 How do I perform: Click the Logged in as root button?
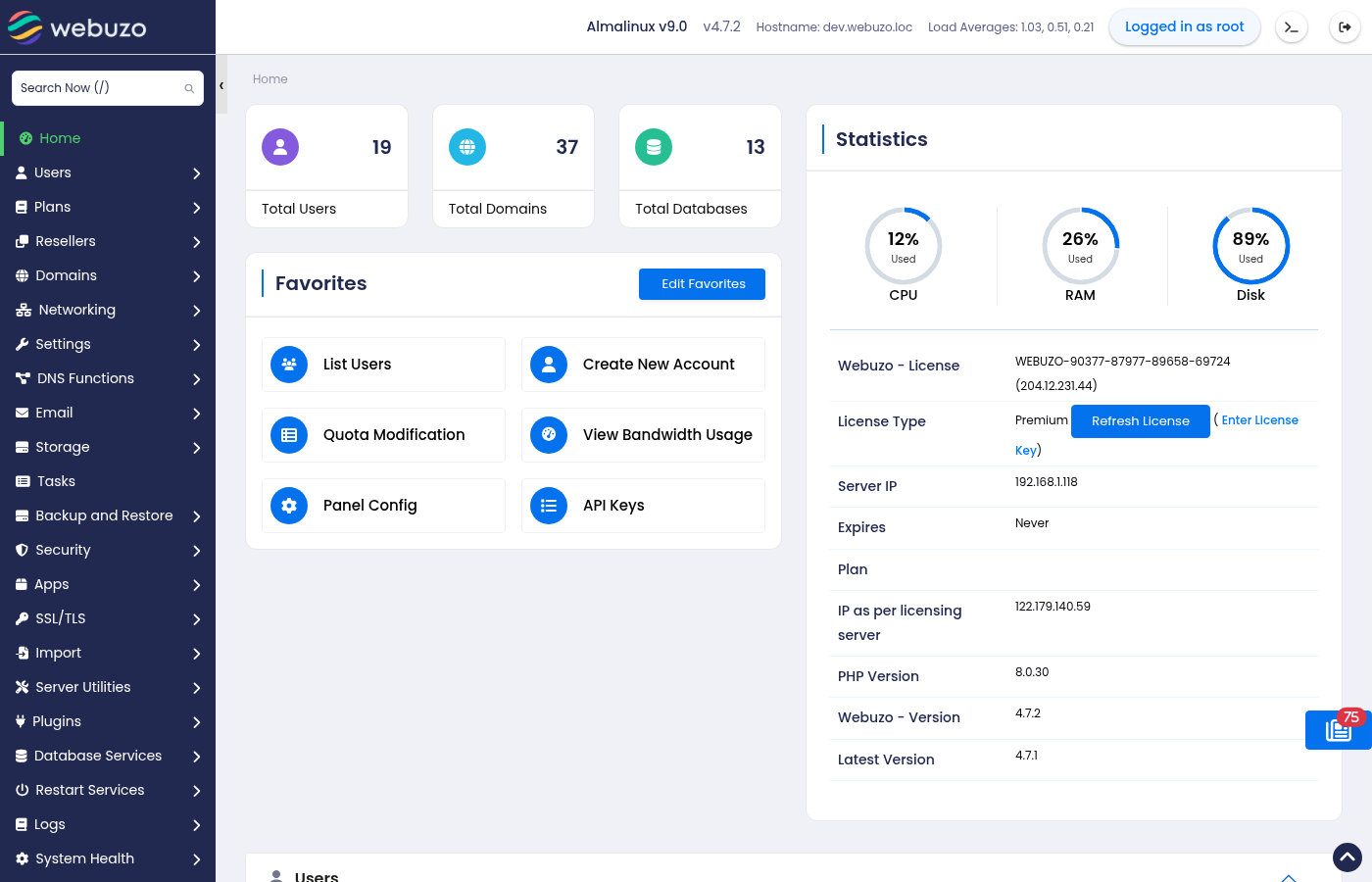(1185, 27)
